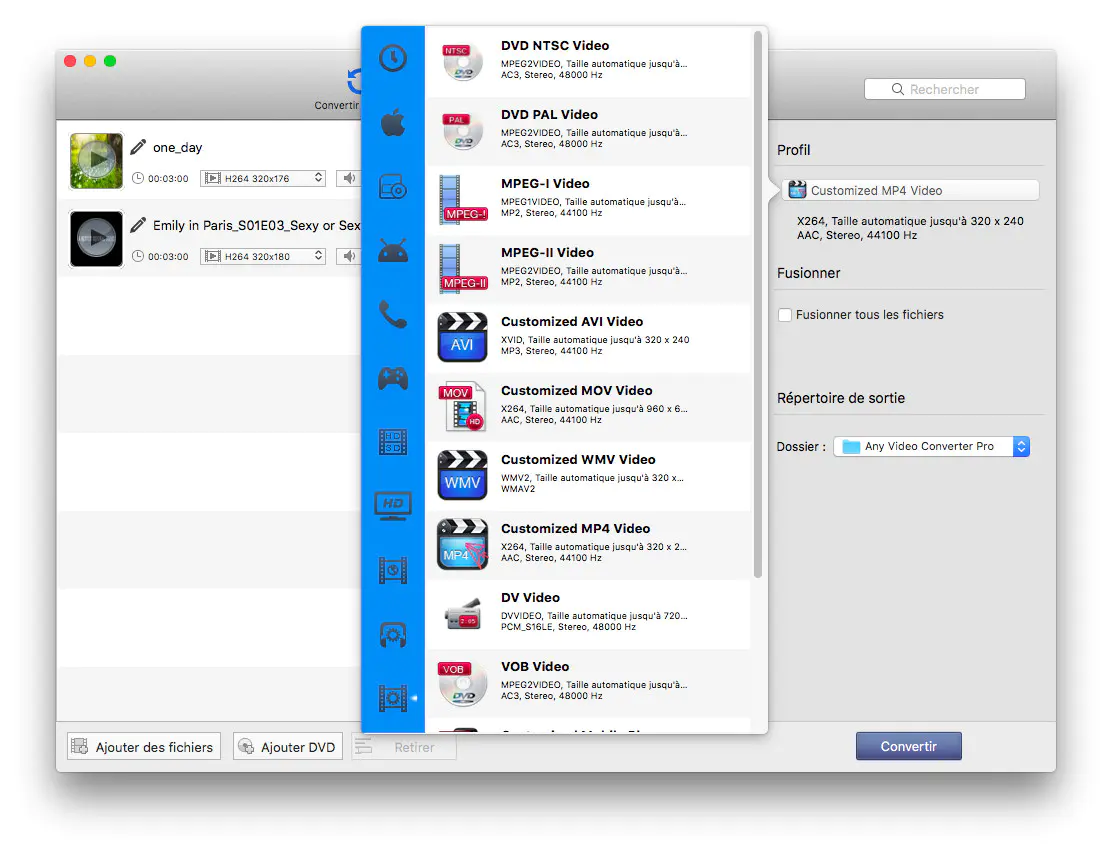The height and width of the screenshot is (852, 1112).
Task: Click Ajouter des fichiers button
Action: pyautogui.click(x=144, y=747)
